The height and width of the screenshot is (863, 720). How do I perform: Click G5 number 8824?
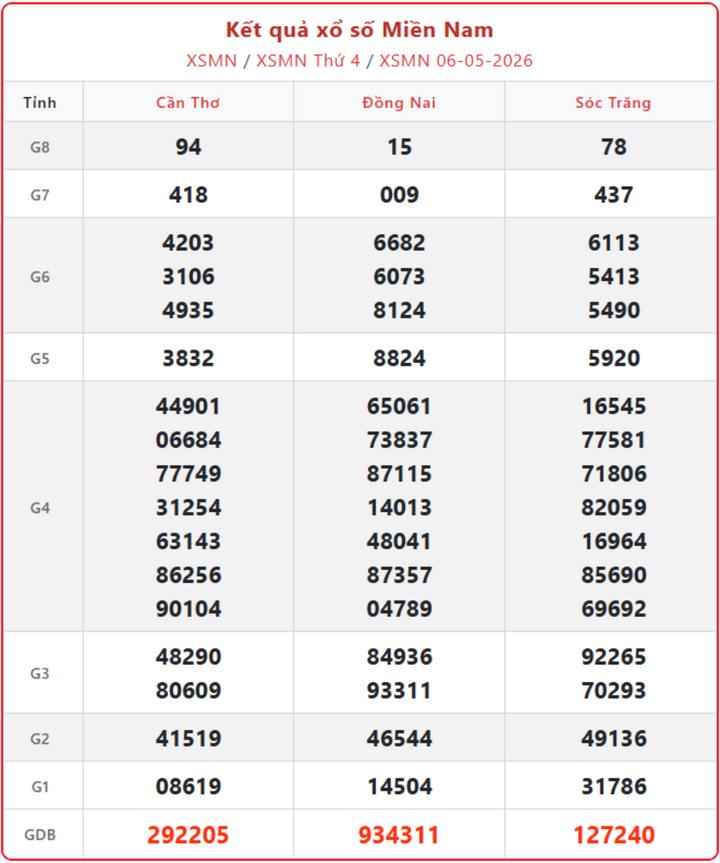click(x=399, y=358)
